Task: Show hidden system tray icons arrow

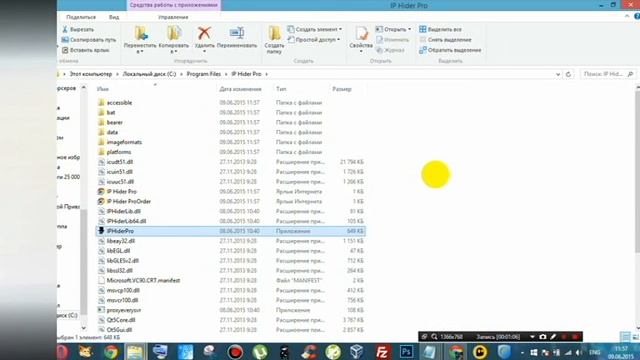Action: pyautogui.click(x=522, y=352)
